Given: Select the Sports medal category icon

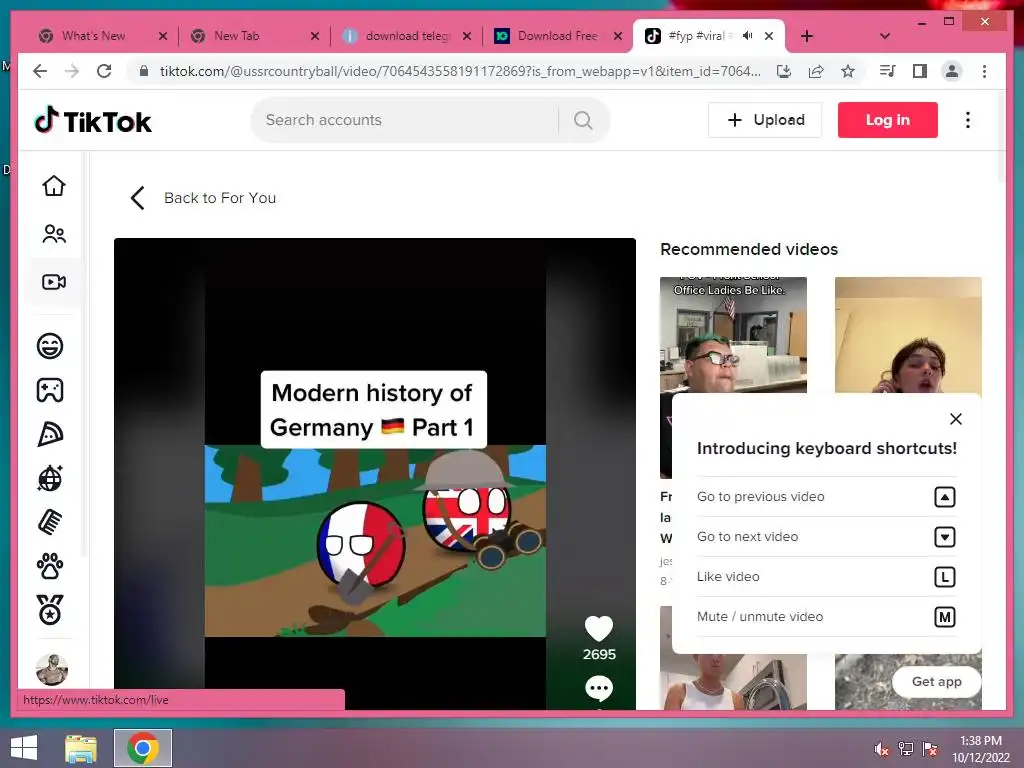Looking at the screenshot, I should [x=50, y=610].
